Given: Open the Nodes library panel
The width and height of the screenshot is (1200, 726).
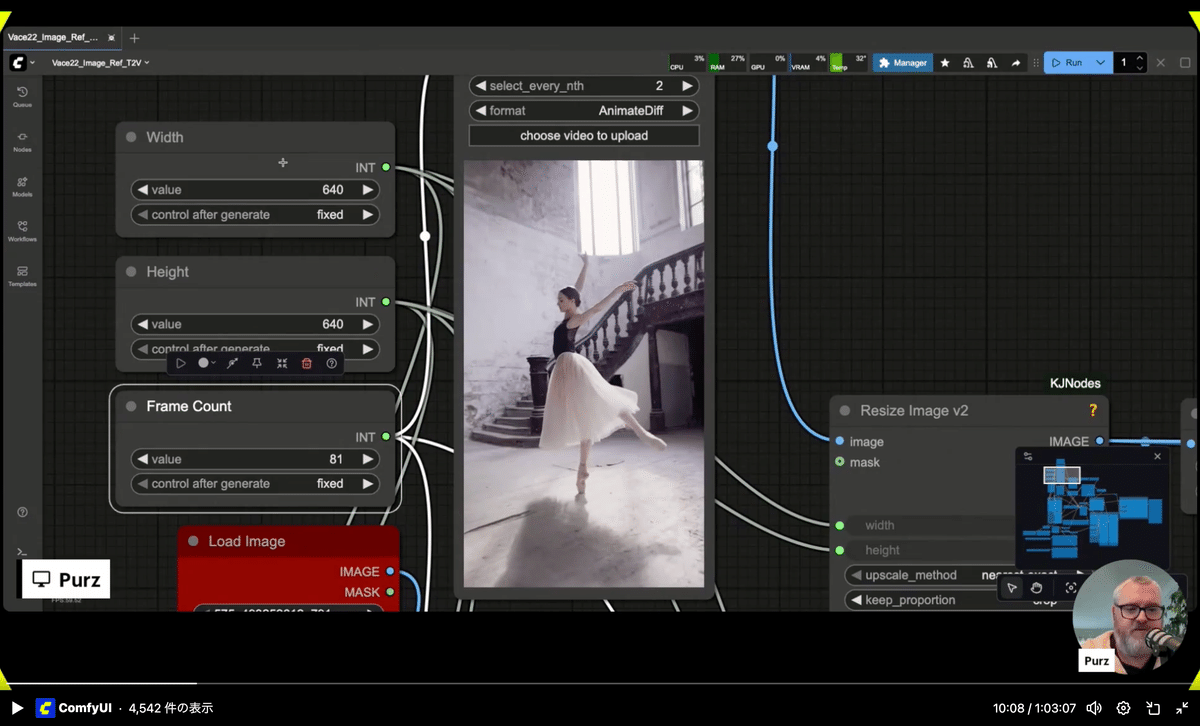Looking at the screenshot, I should [x=22, y=141].
